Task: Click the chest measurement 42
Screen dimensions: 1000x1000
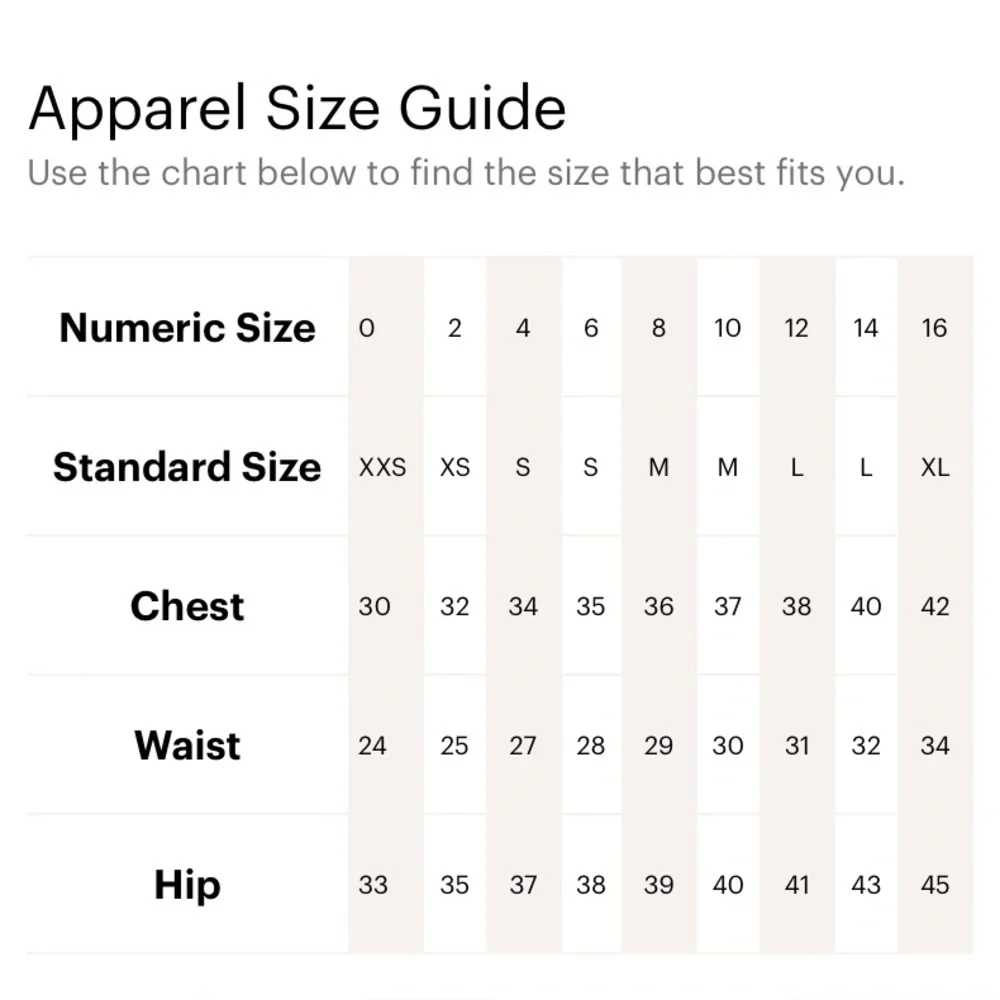Action: point(935,606)
